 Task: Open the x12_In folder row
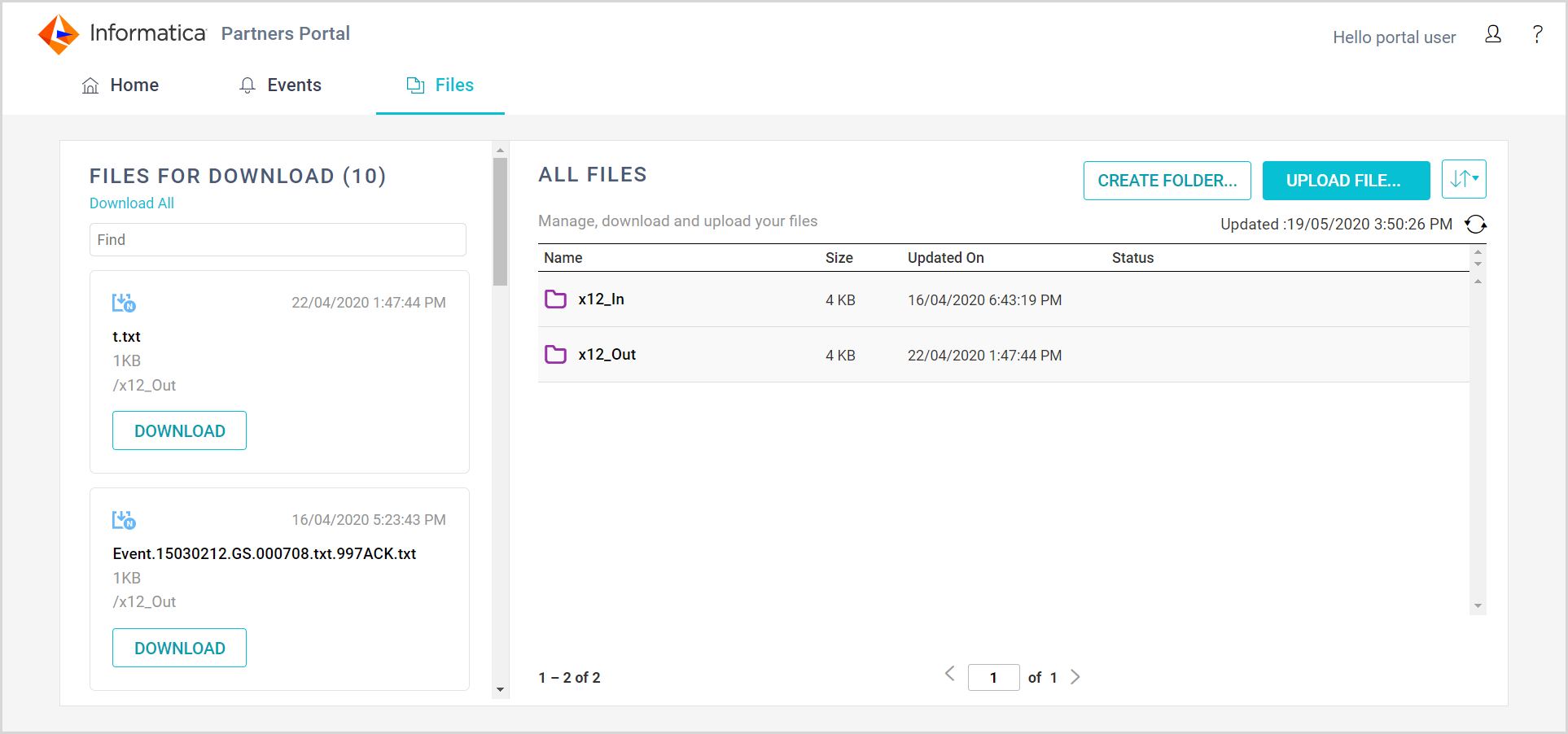pyautogui.click(x=1003, y=299)
